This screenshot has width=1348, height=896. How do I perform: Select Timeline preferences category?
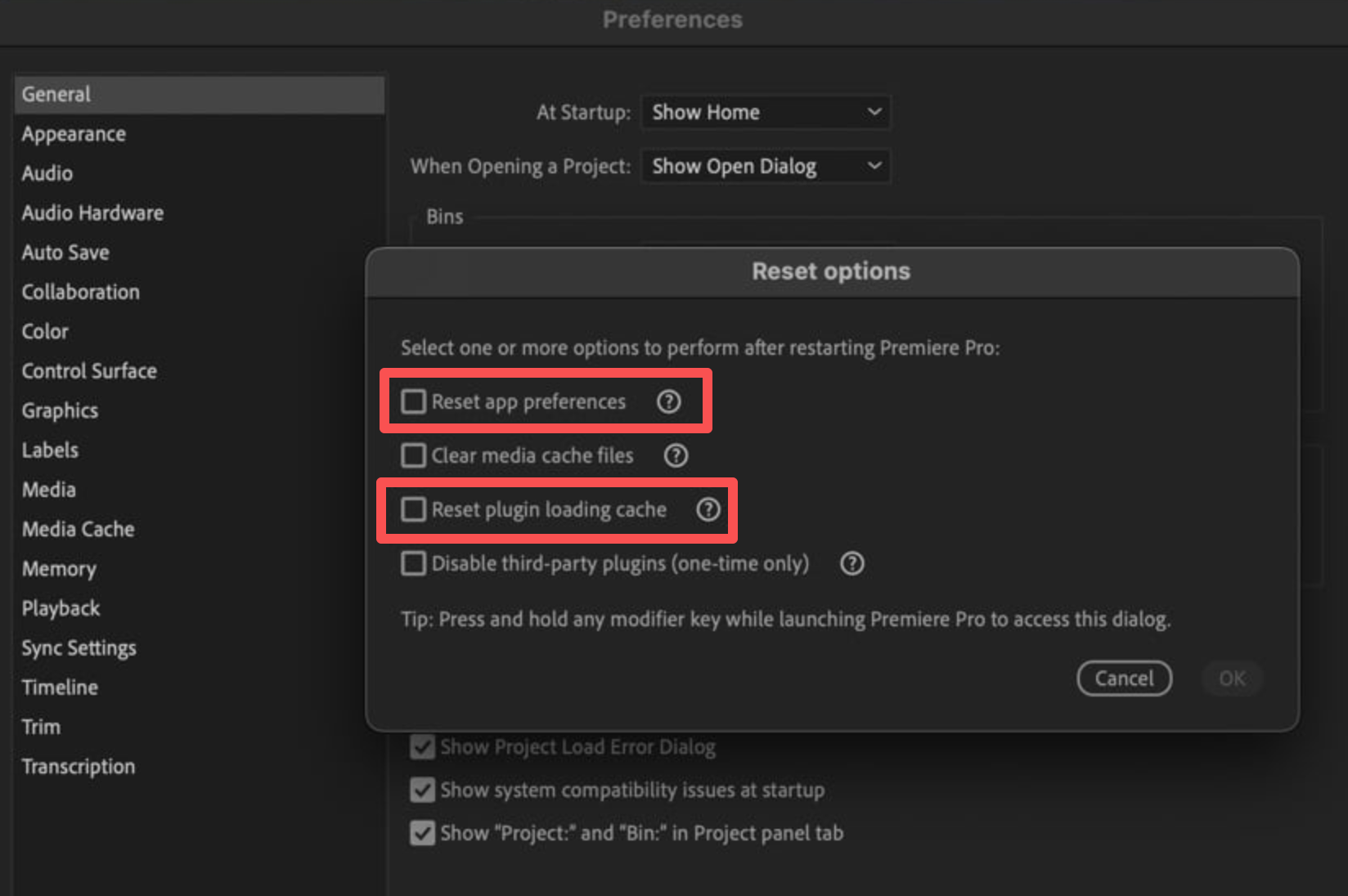60,688
